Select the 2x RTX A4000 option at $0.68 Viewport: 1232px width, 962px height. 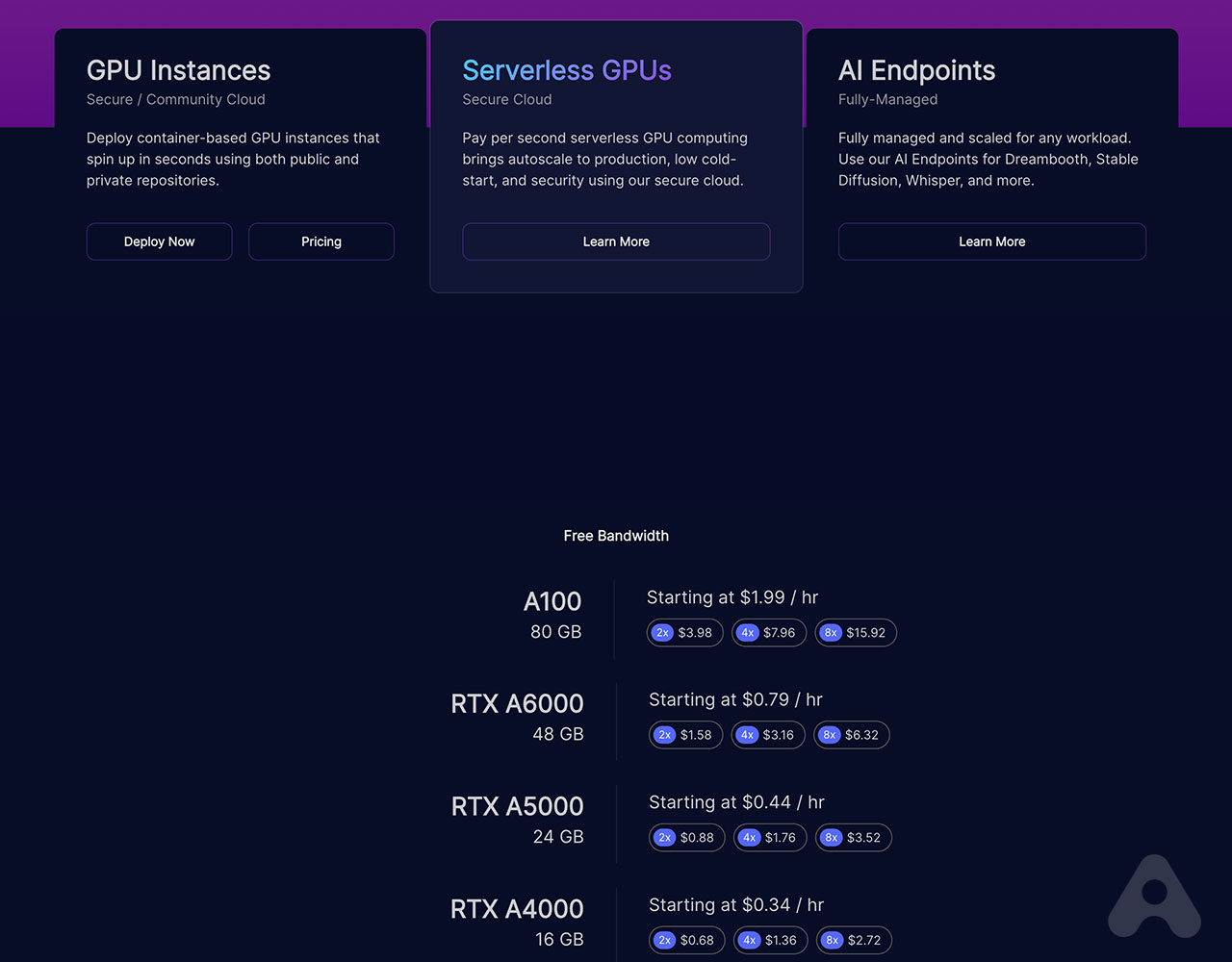(686, 940)
